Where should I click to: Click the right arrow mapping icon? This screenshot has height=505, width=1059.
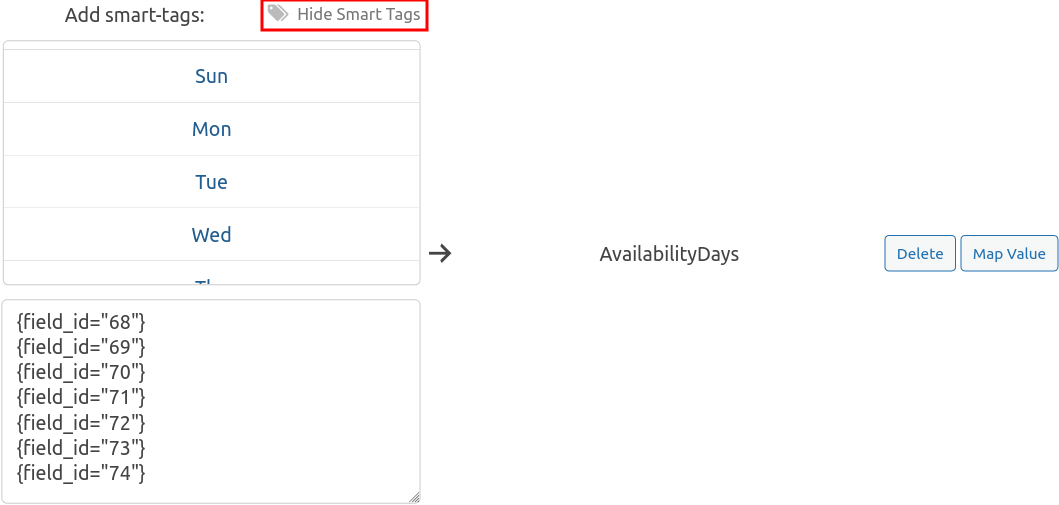pyautogui.click(x=440, y=253)
